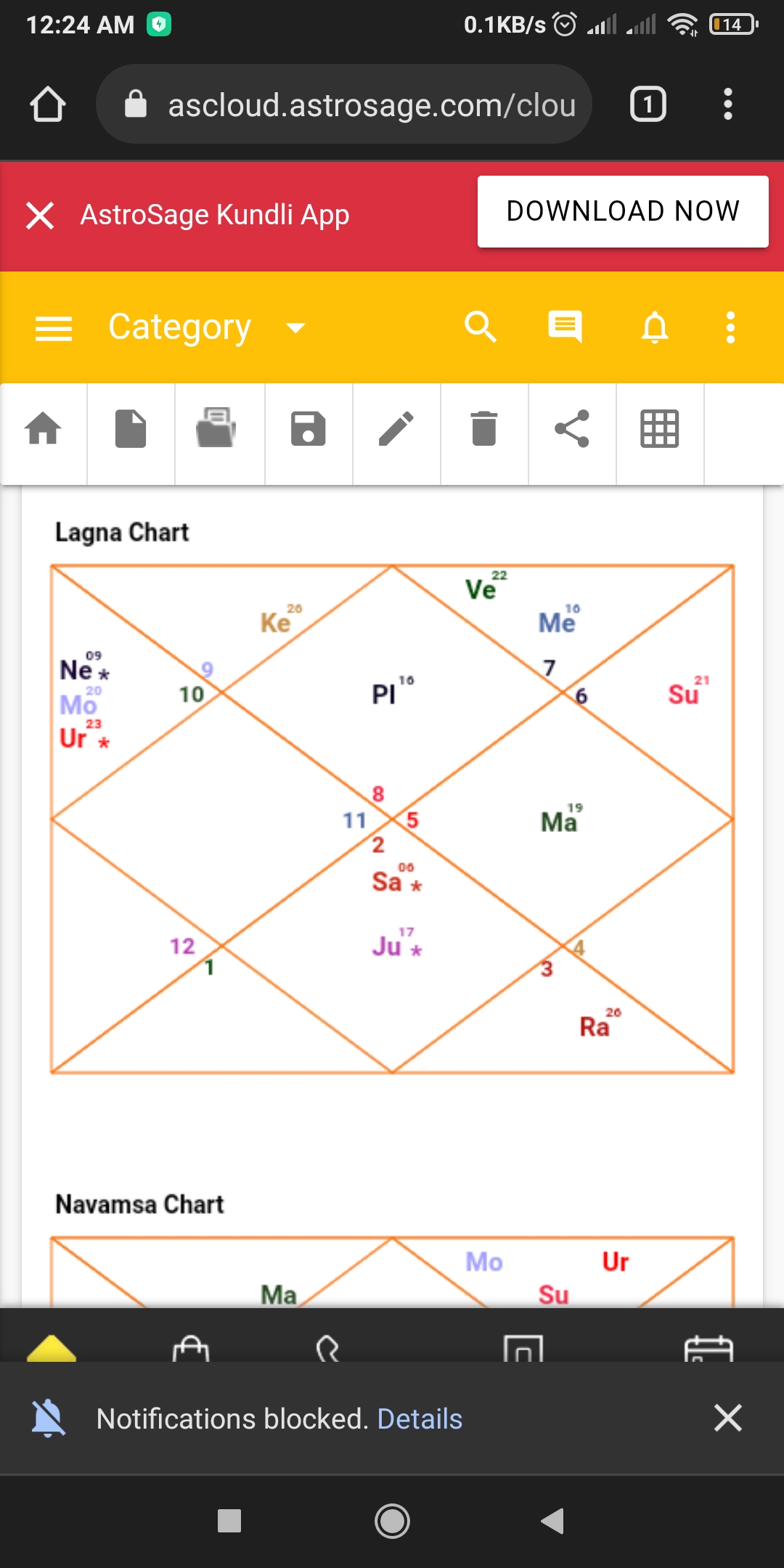This screenshot has height=1568, width=784.
Task: Dismiss the AstroSage Kundli App banner
Action: pos(40,216)
